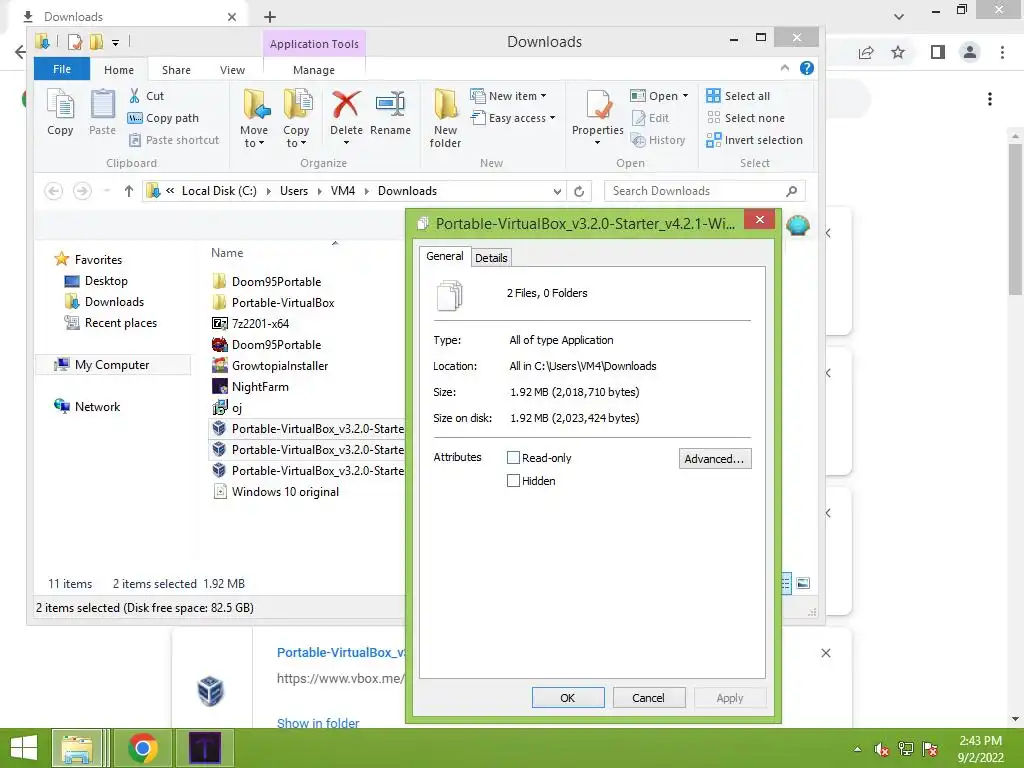The height and width of the screenshot is (768, 1024).
Task: Open recent locations dropdown next to Forward
Action: [x=107, y=191]
